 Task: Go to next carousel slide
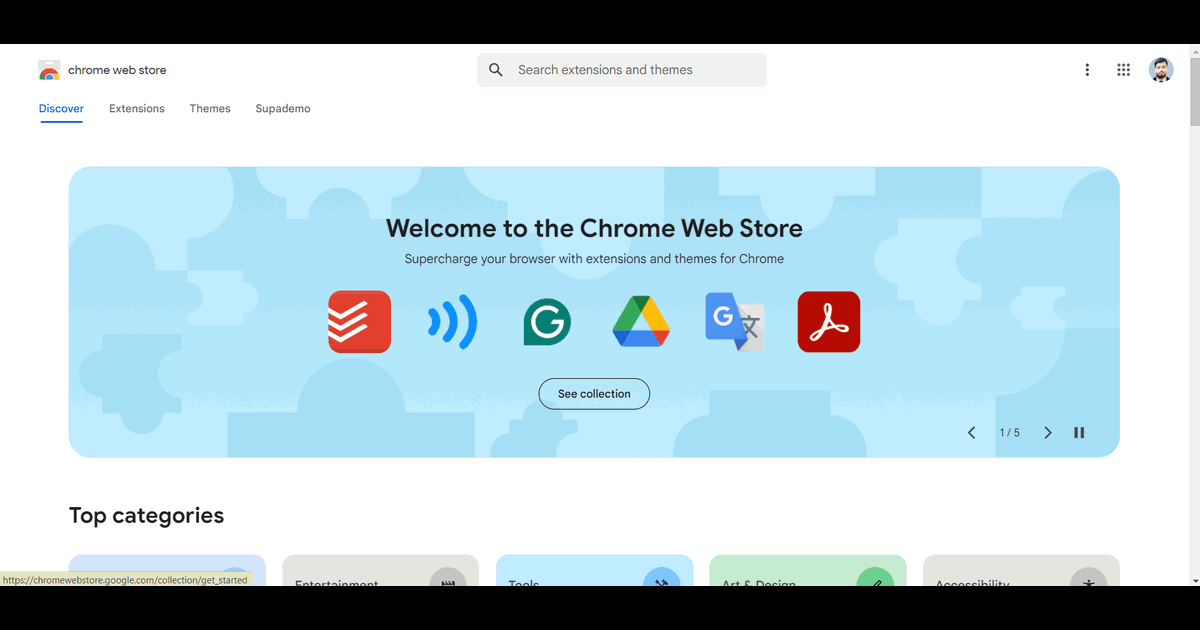pyautogui.click(x=1048, y=433)
